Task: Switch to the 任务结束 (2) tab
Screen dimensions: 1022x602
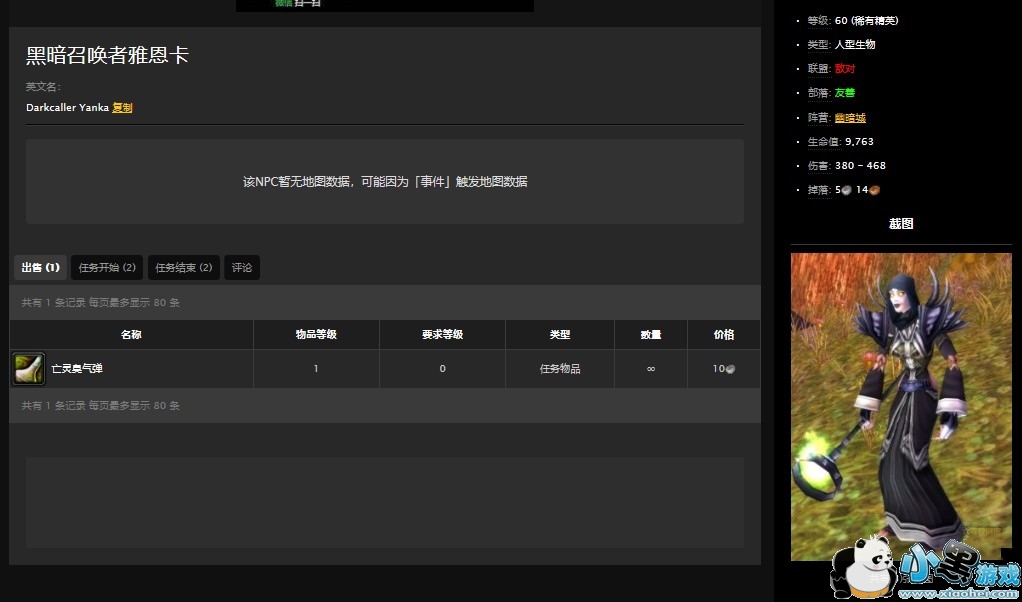Action: tap(184, 268)
